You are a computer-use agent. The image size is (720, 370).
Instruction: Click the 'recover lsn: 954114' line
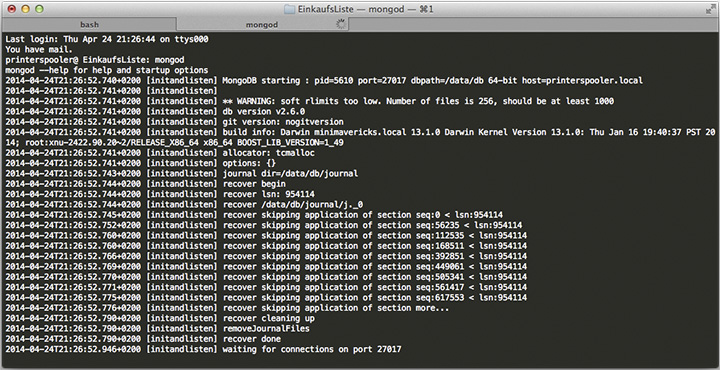pos(160,194)
